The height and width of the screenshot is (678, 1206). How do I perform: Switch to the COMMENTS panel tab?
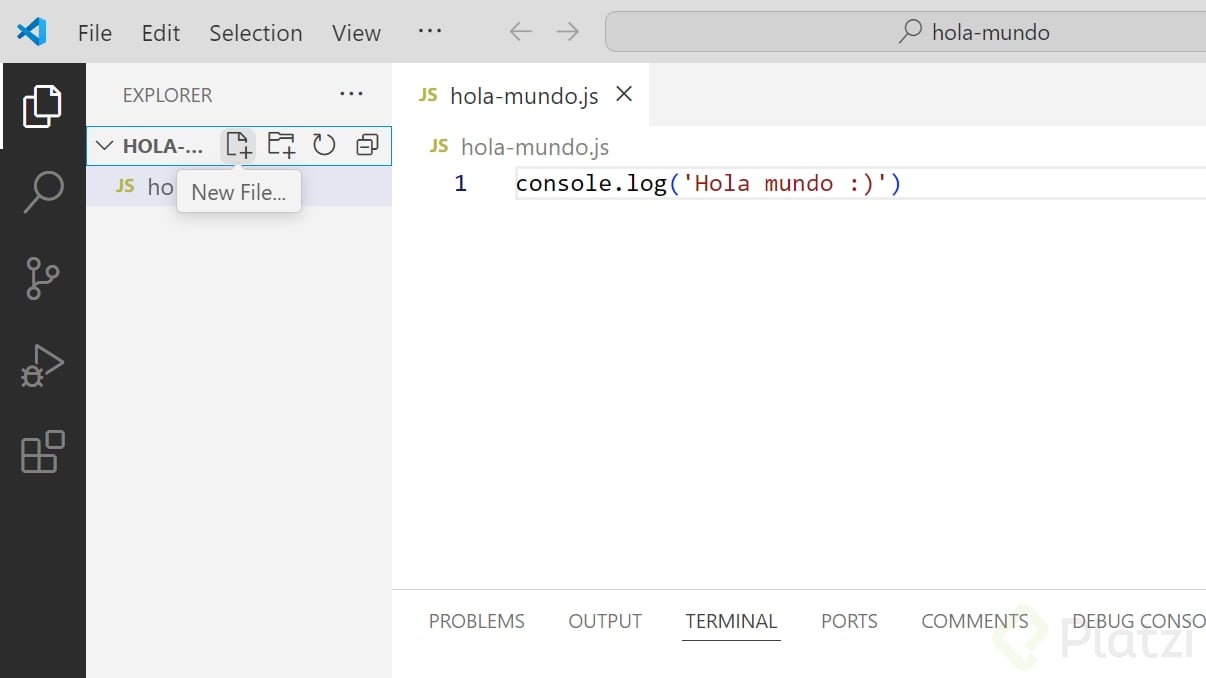(975, 621)
